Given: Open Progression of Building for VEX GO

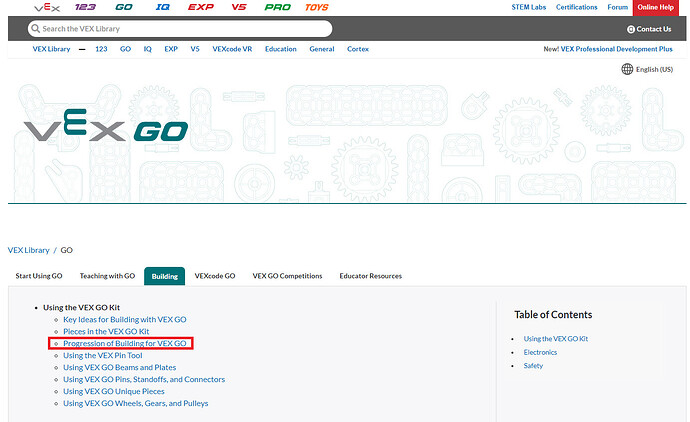Looking at the screenshot, I should click(125, 343).
